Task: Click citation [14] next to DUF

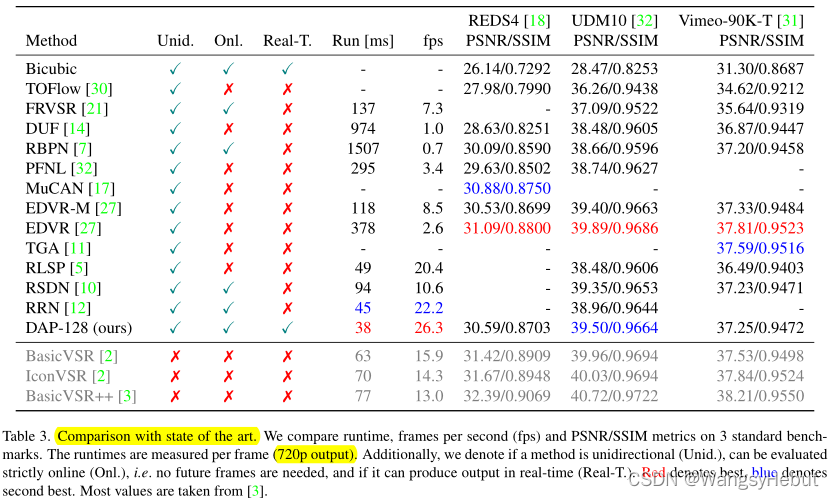Action: point(77,128)
